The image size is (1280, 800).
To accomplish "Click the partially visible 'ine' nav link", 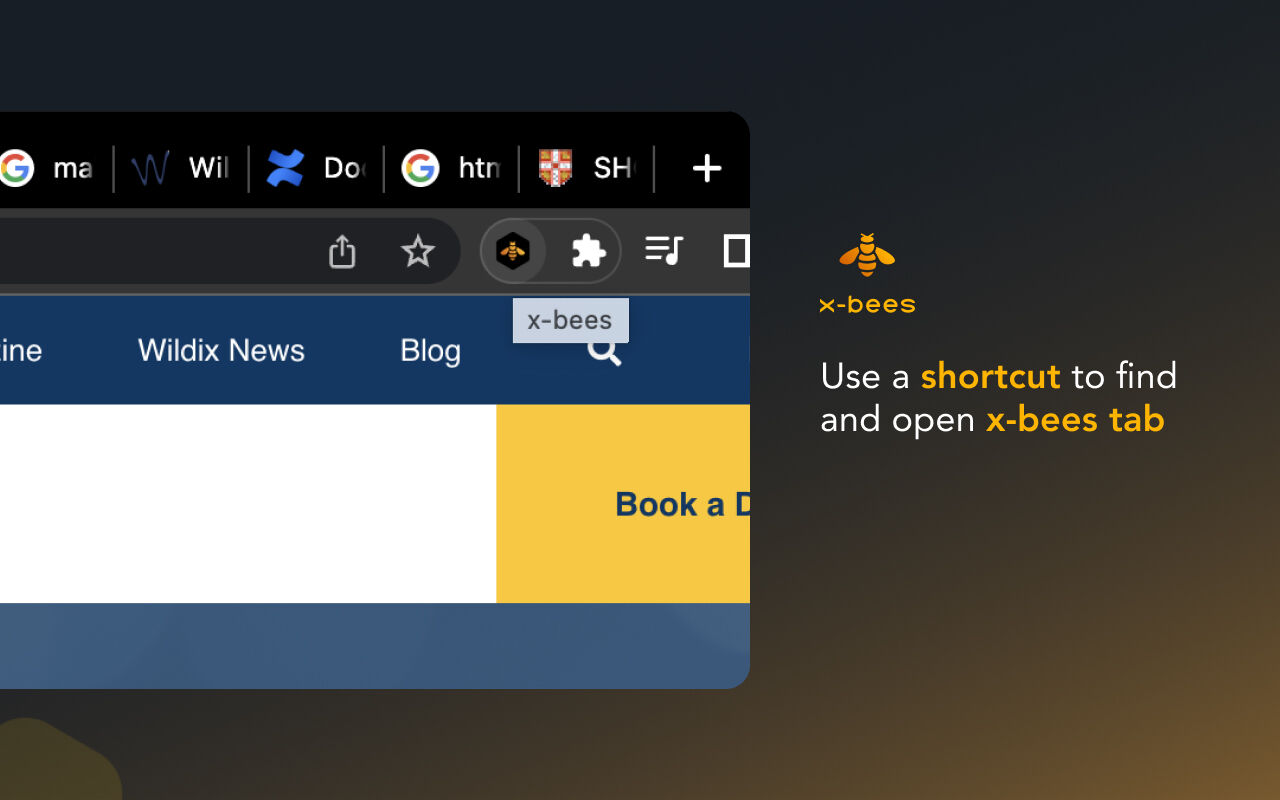I will tap(20, 350).
